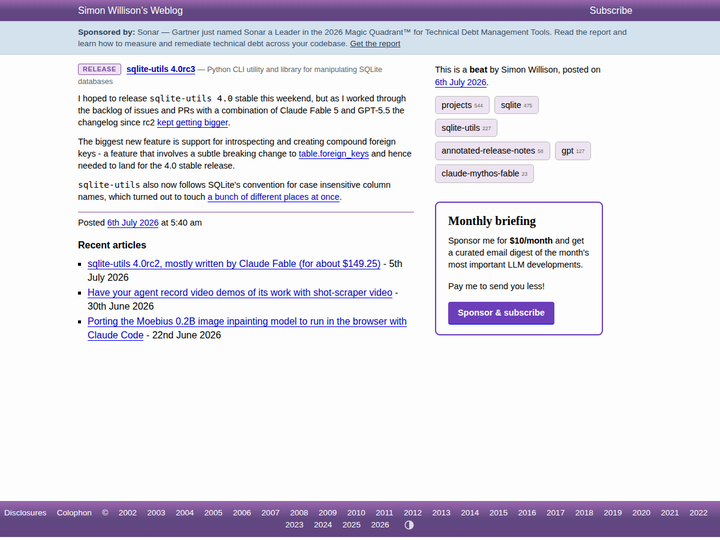This screenshot has height=540, width=720.
Task: Go to the 2025 archive
Action: click(x=351, y=525)
